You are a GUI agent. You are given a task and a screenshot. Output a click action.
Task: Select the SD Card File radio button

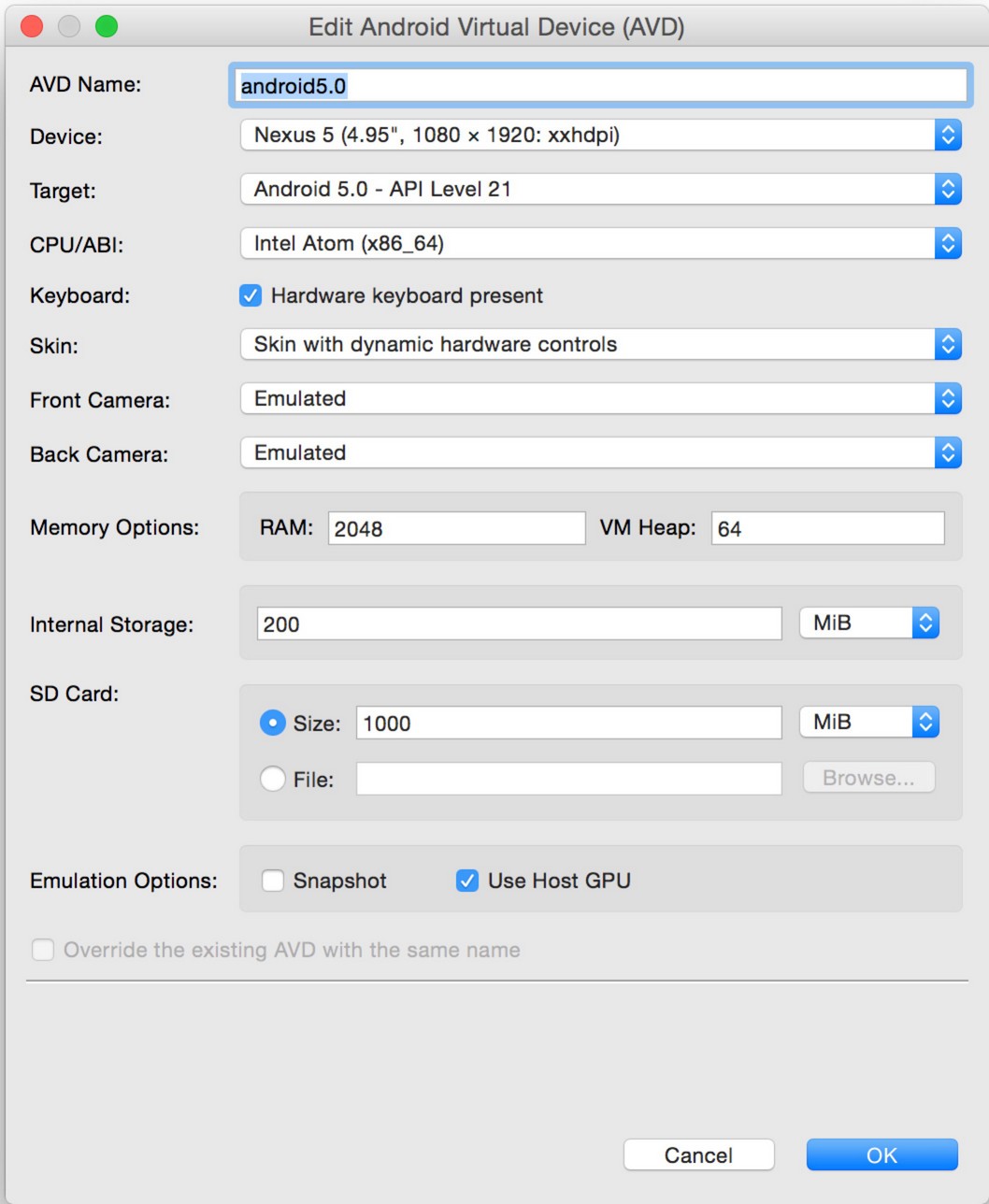273,778
